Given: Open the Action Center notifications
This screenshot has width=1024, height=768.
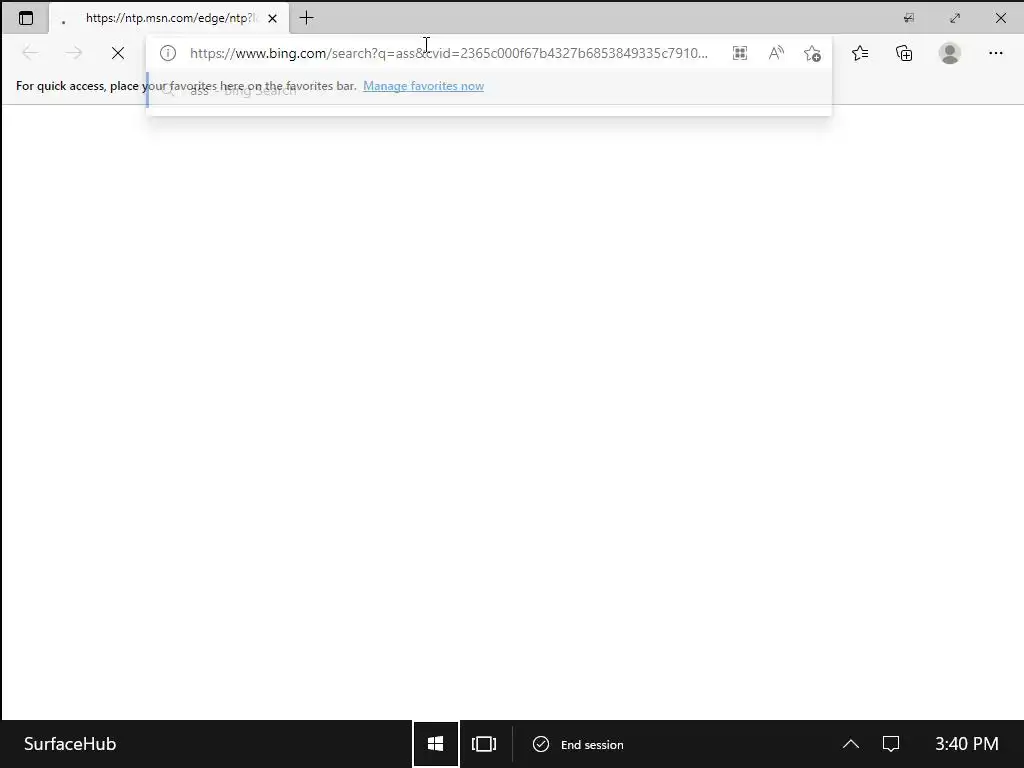Looking at the screenshot, I should click(891, 744).
